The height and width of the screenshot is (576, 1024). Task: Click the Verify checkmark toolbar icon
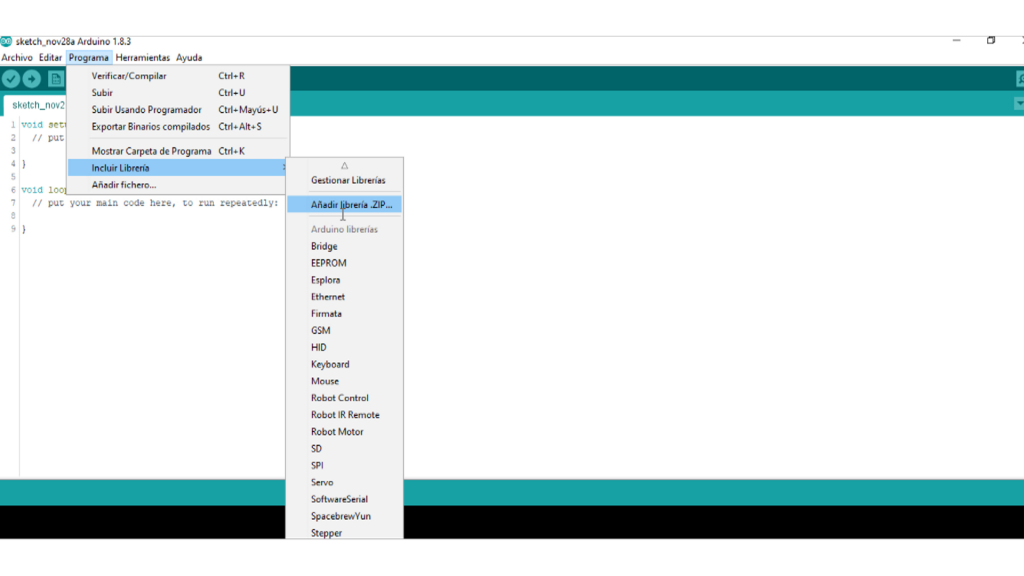tap(11, 79)
